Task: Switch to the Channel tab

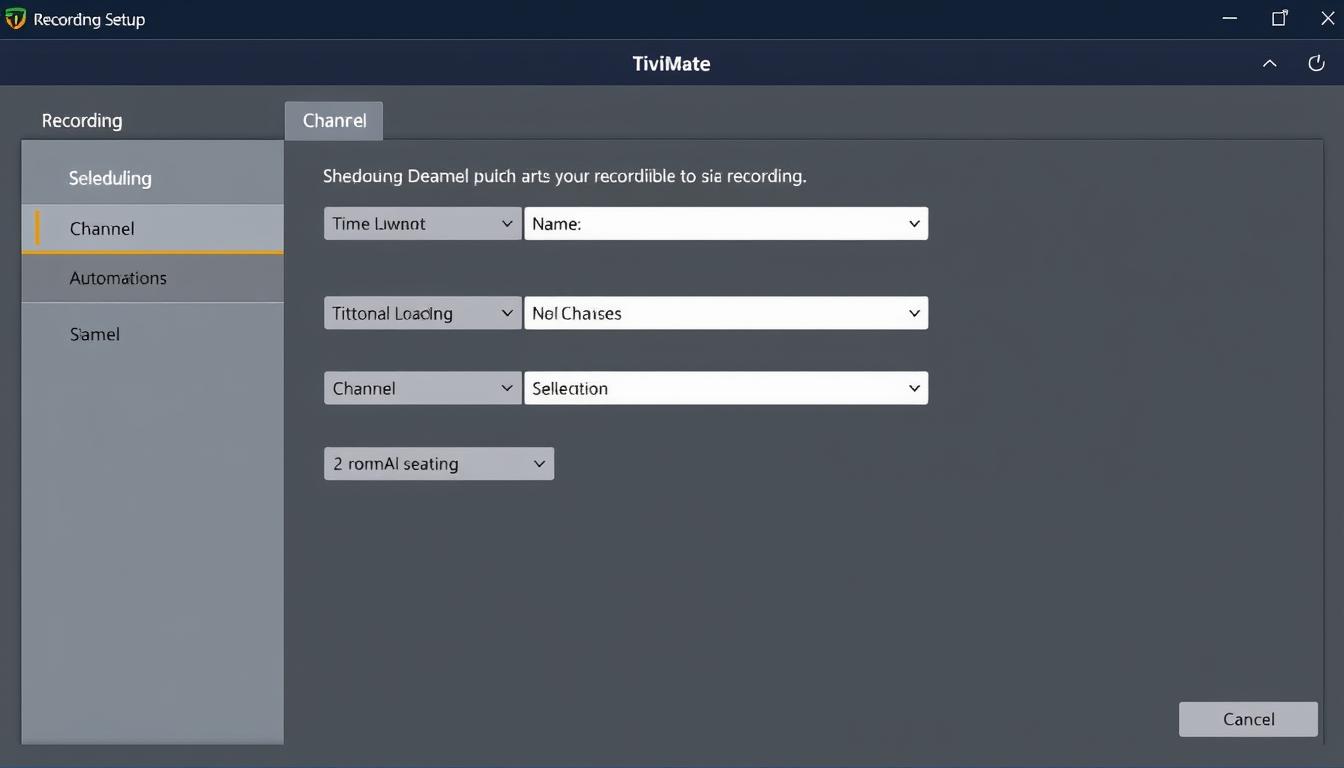Action: pyautogui.click(x=333, y=119)
